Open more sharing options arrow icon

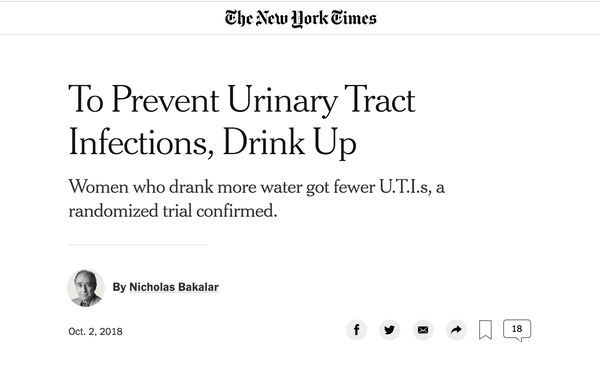click(456, 330)
